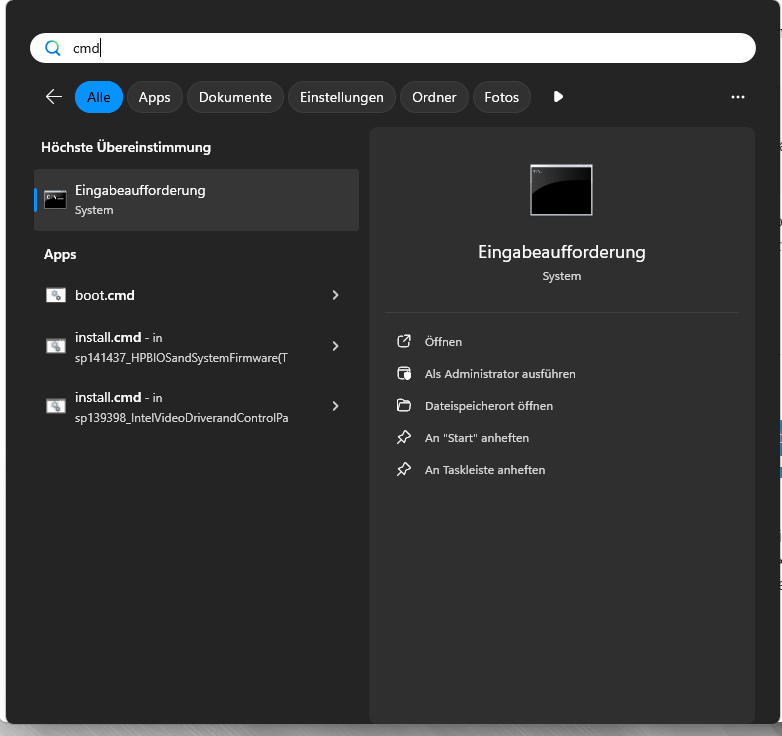Click the boot.cmd file icon
Viewport: 782px width, 736px height.
[56, 295]
